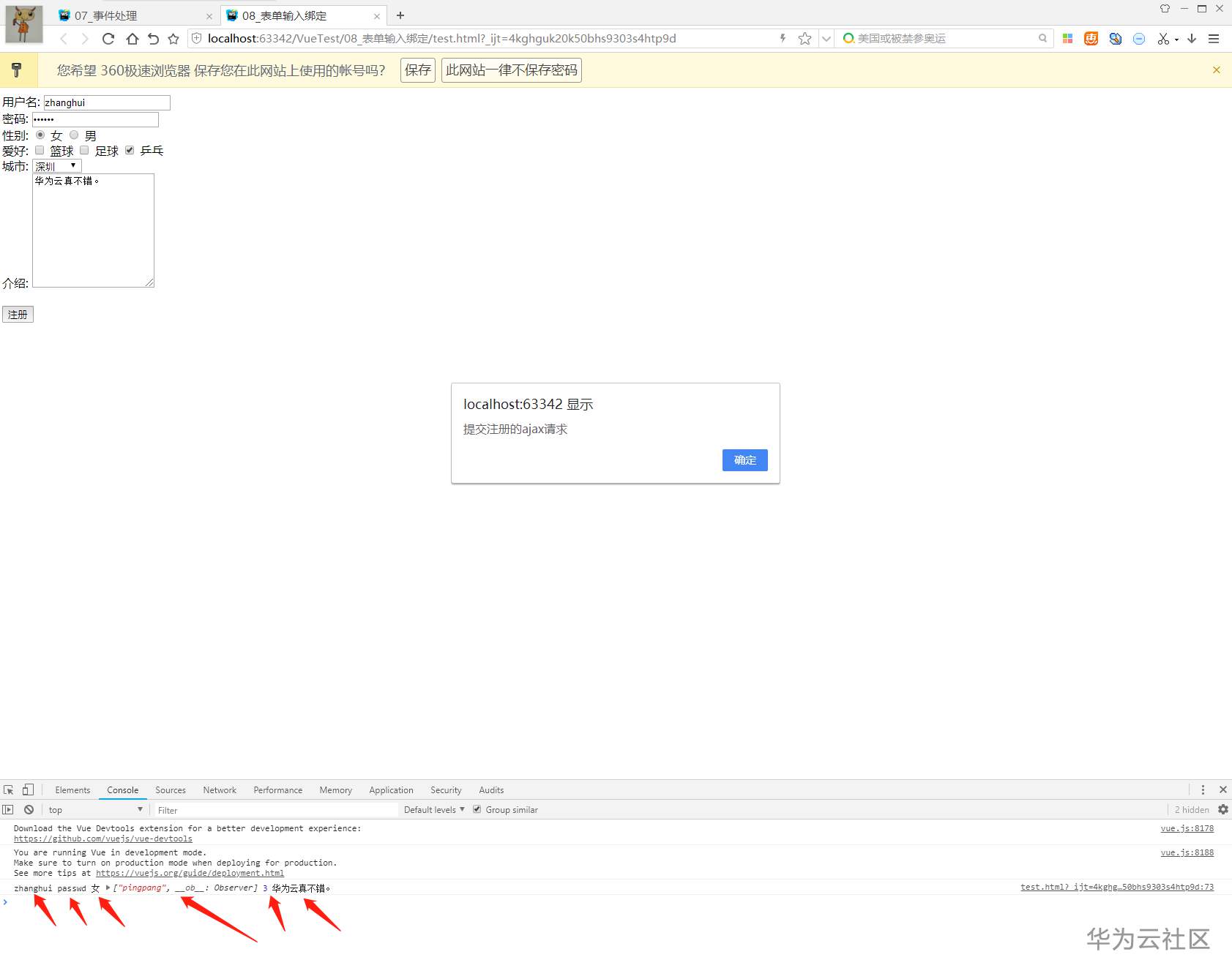The height and width of the screenshot is (979, 1232).
Task: Submit the form with the 注册 button
Action: [18, 315]
